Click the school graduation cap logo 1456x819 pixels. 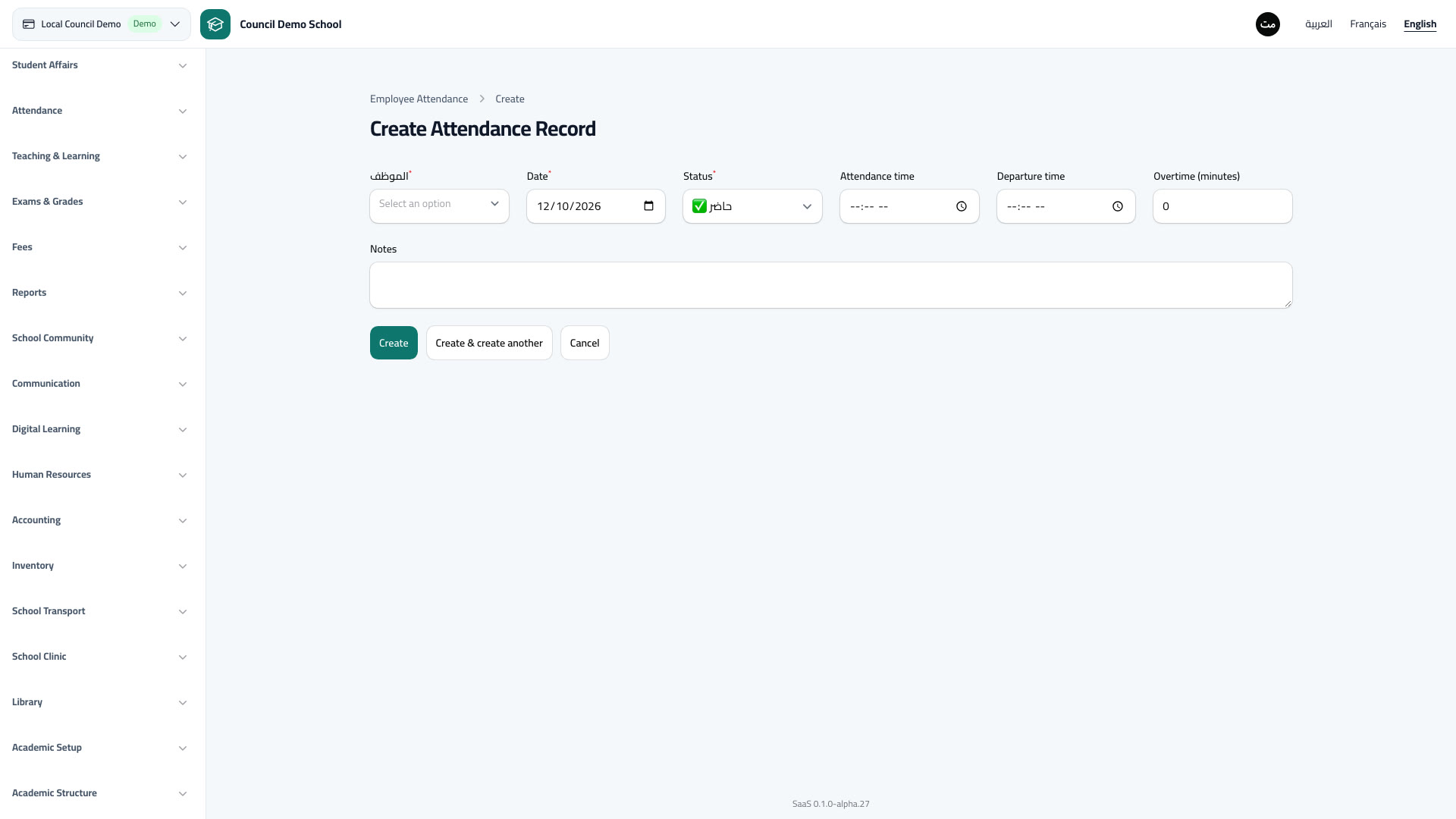coord(215,24)
